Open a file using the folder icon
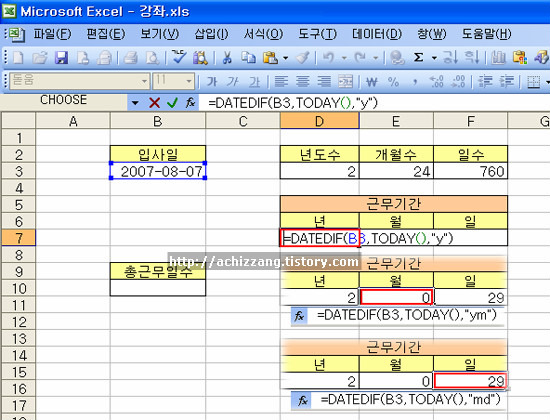This screenshot has width=550, height=420. pos(39,58)
